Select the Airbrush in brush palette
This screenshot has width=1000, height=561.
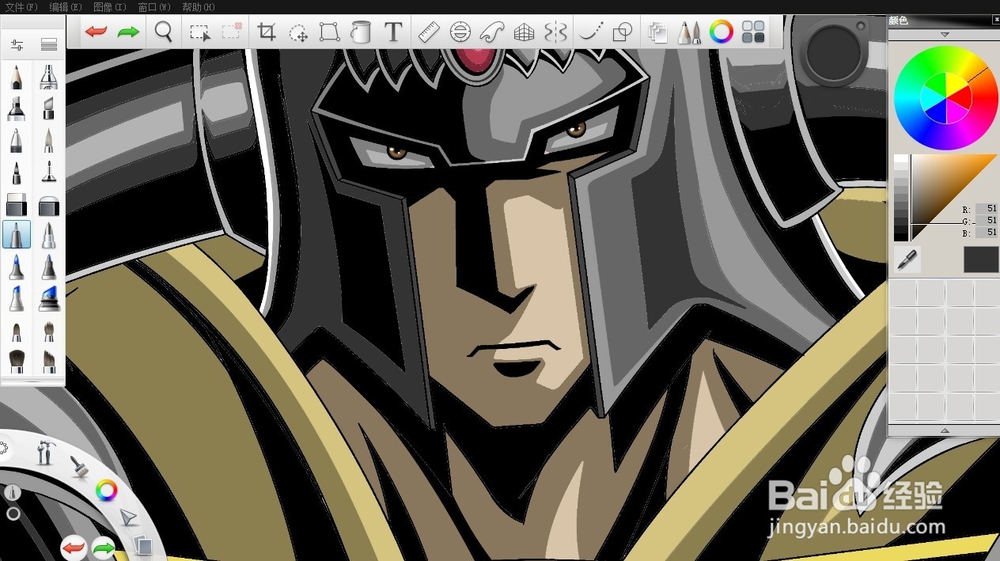coord(48,77)
